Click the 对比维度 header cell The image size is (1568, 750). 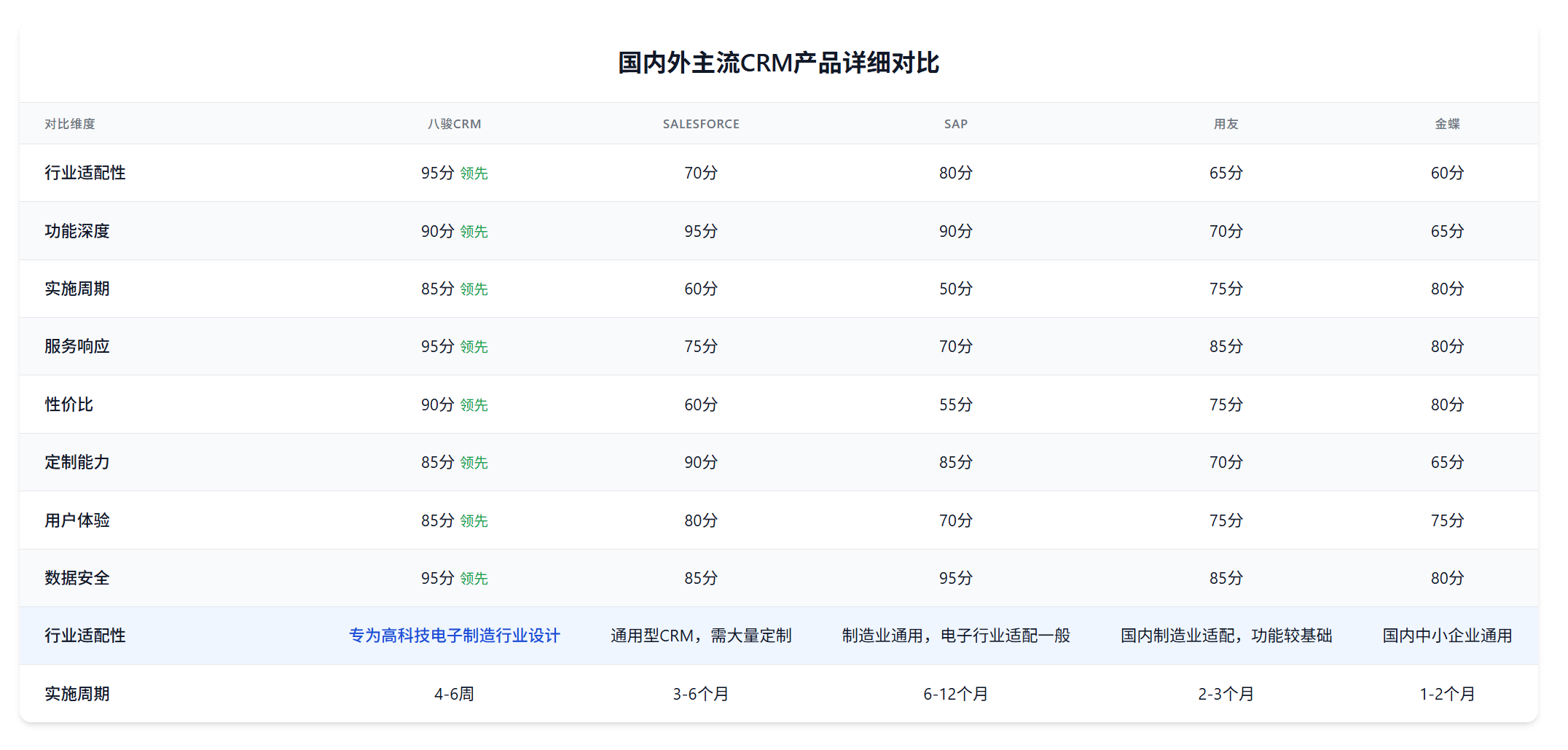click(x=71, y=124)
